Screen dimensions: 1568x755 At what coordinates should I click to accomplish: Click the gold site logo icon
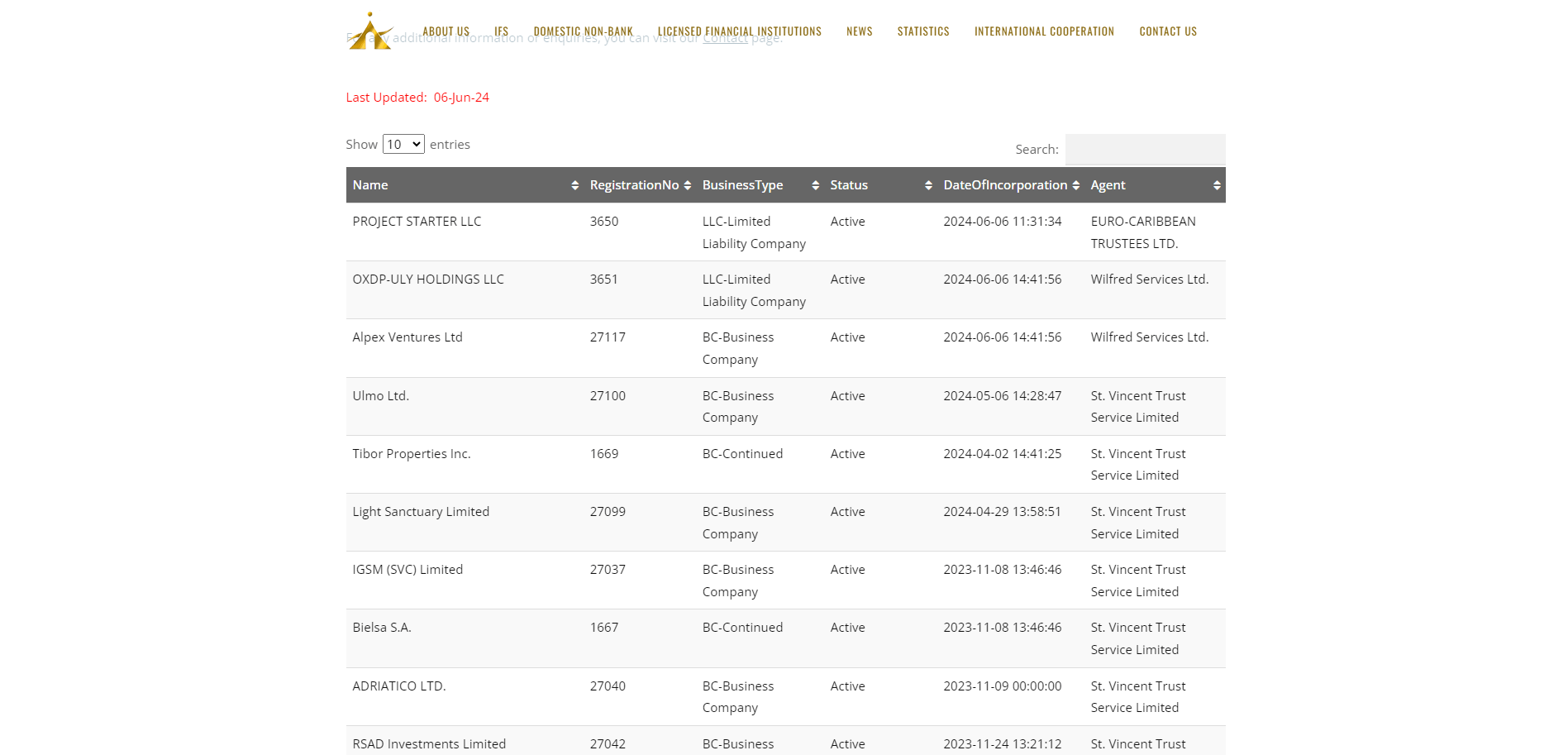[369, 31]
